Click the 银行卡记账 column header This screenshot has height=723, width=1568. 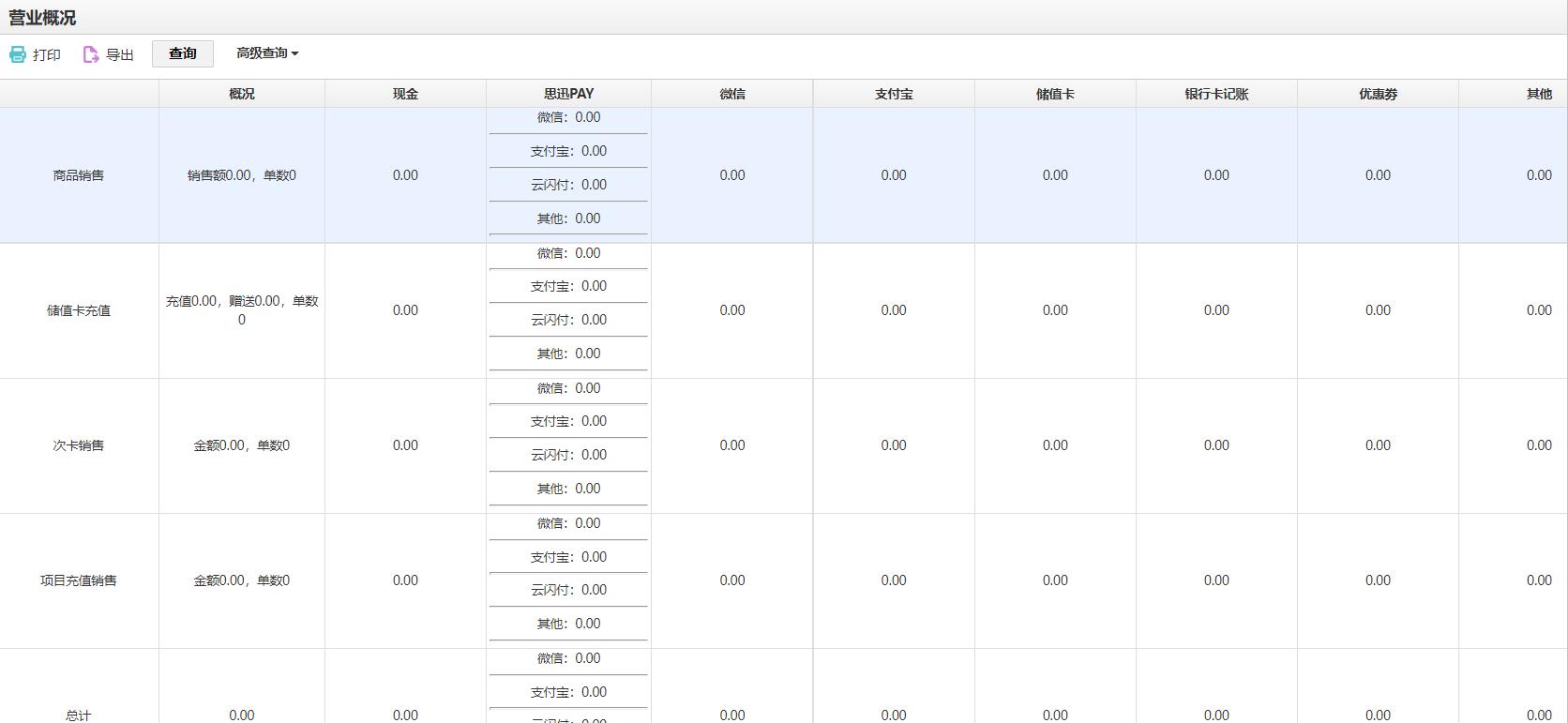(1216, 94)
